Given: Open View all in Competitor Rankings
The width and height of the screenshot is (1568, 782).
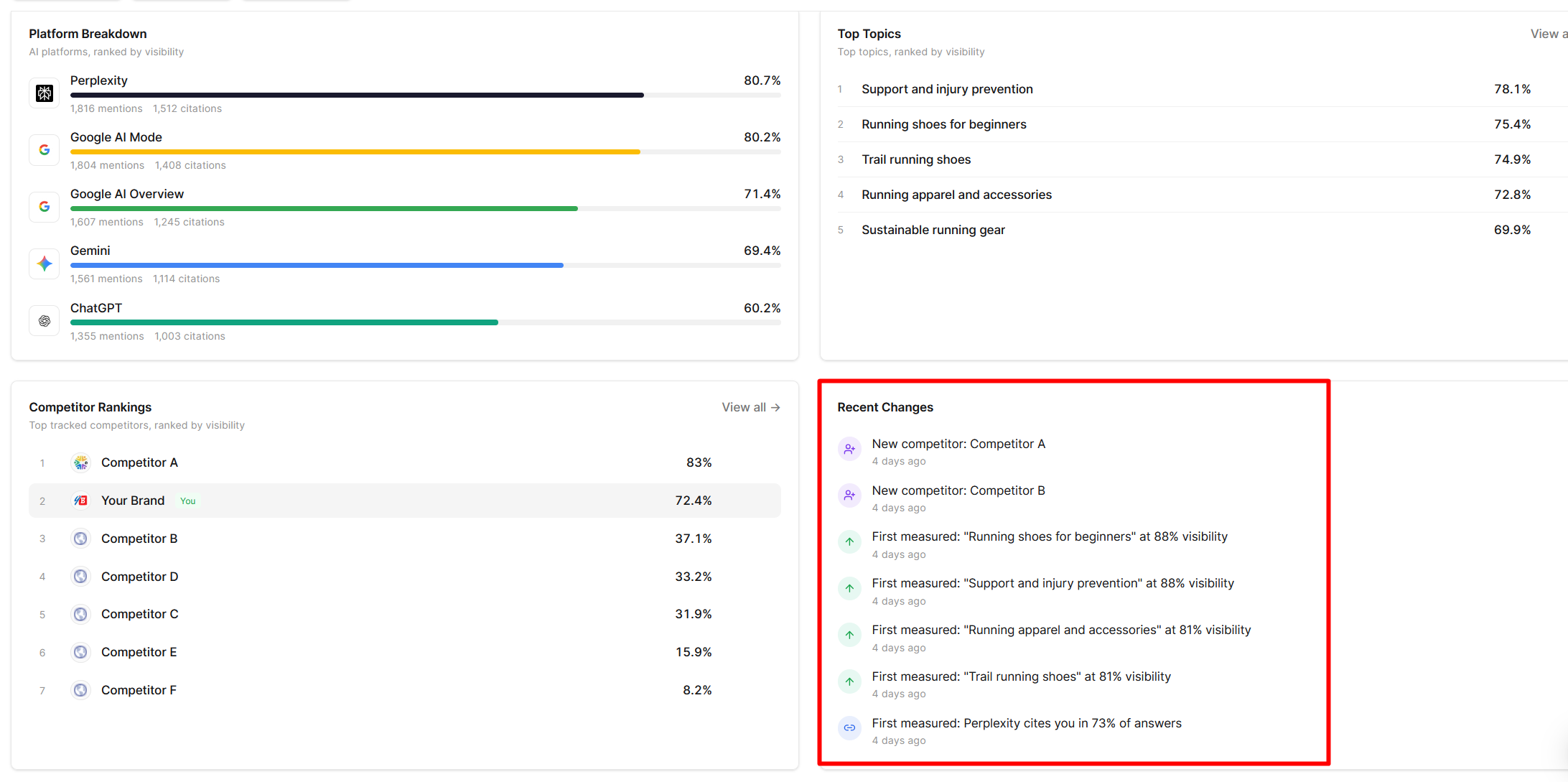Looking at the screenshot, I should tap(751, 407).
